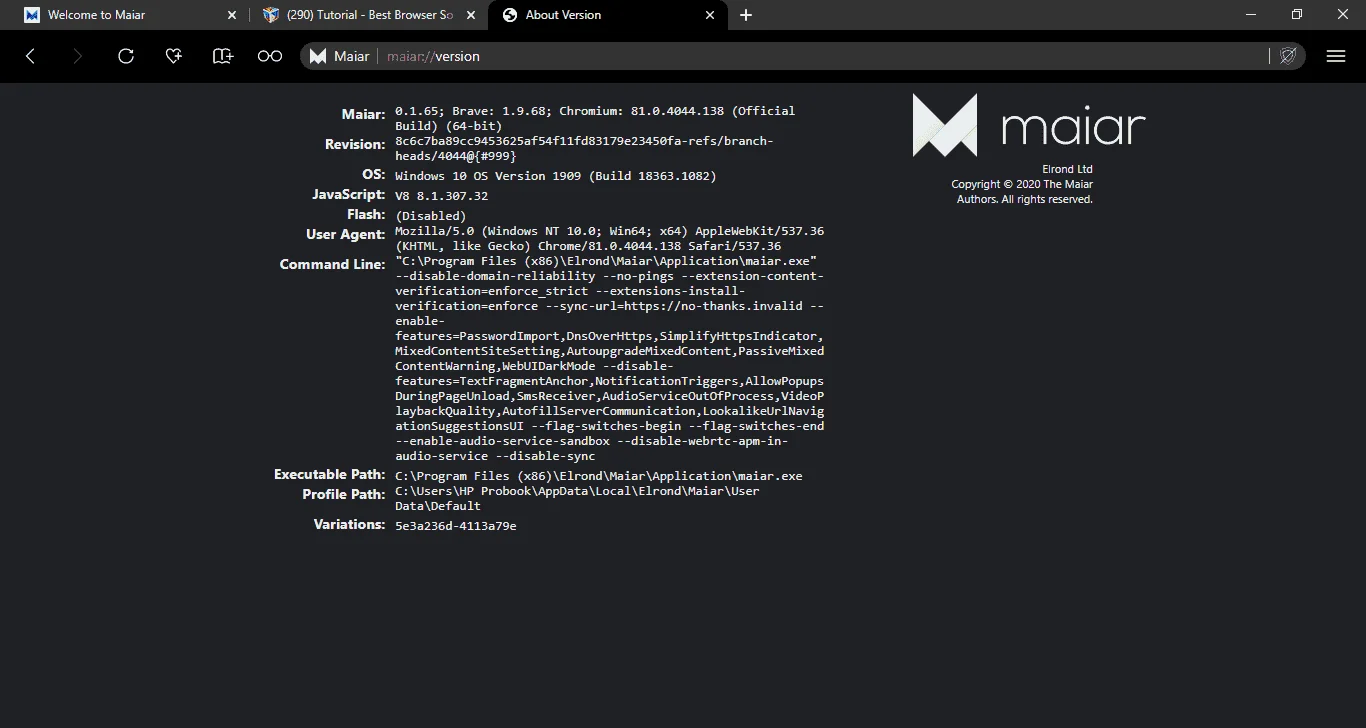Image resolution: width=1366 pixels, height=728 pixels.
Task: Click the Executable Path label
Action: pos(329,475)
